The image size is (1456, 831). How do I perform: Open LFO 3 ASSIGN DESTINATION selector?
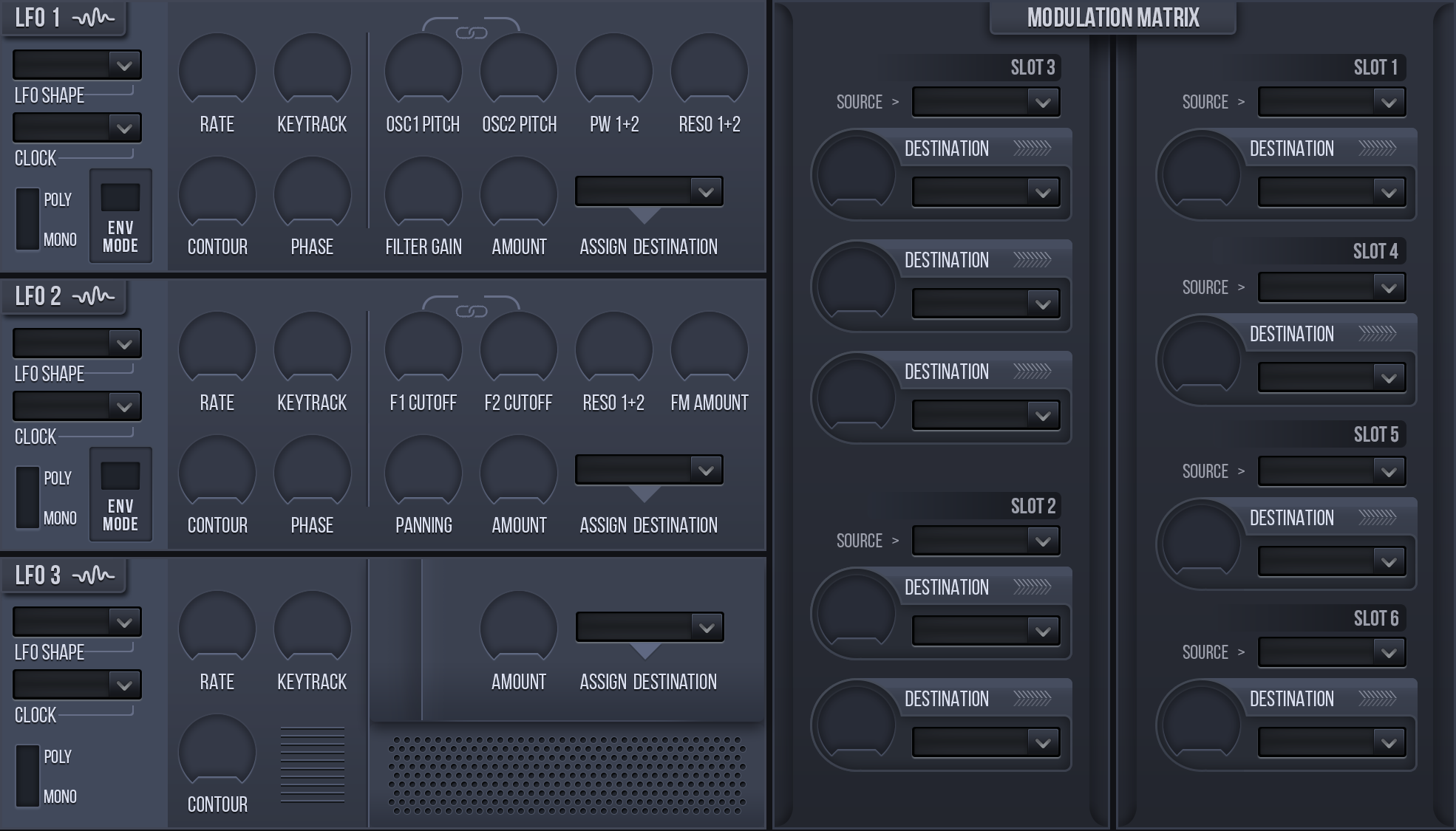649,627
